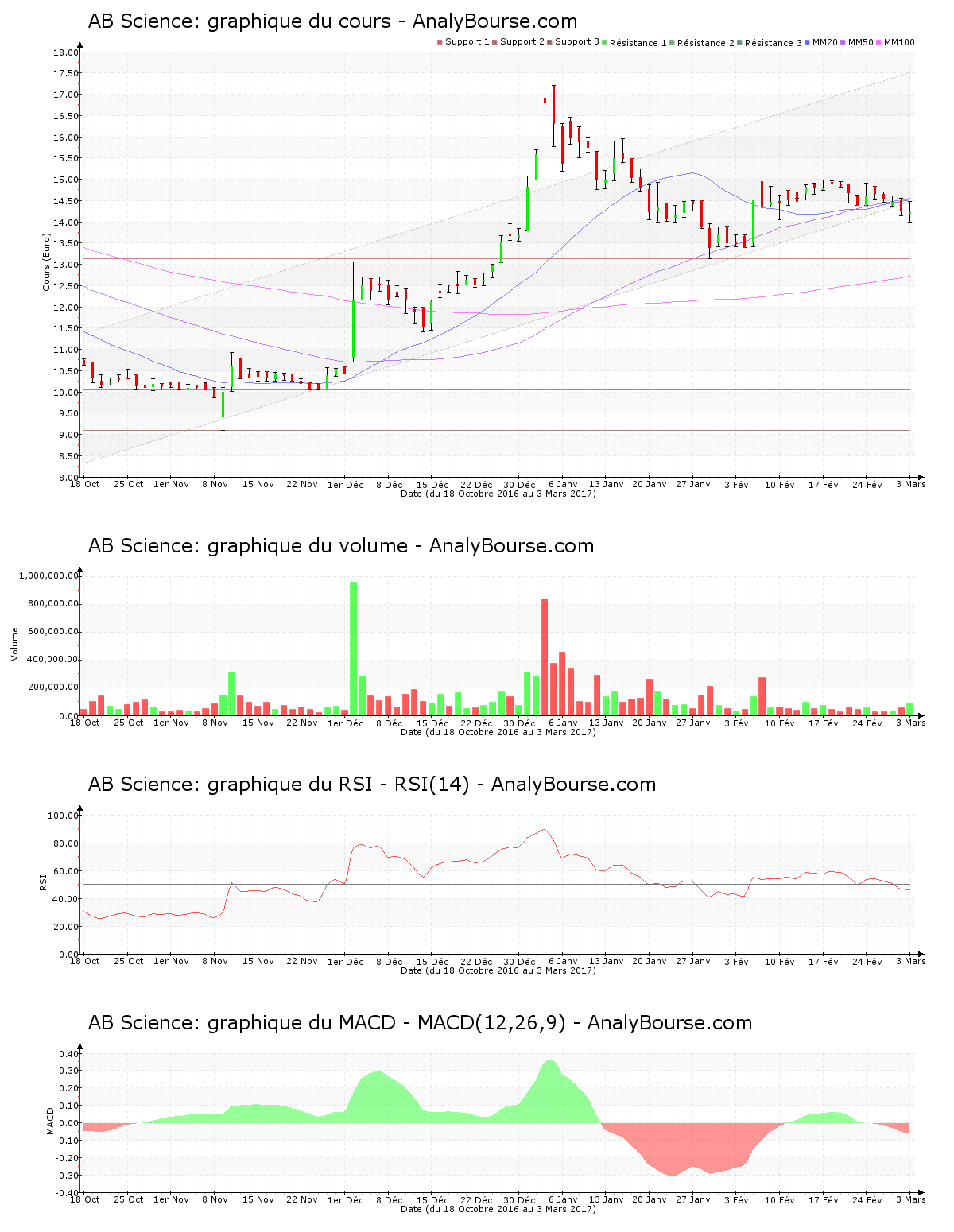The height and width of the screenshot is (1232, 954).
Task: Click the MM100 pink legend entry
Action: click(x=895, y=42)
